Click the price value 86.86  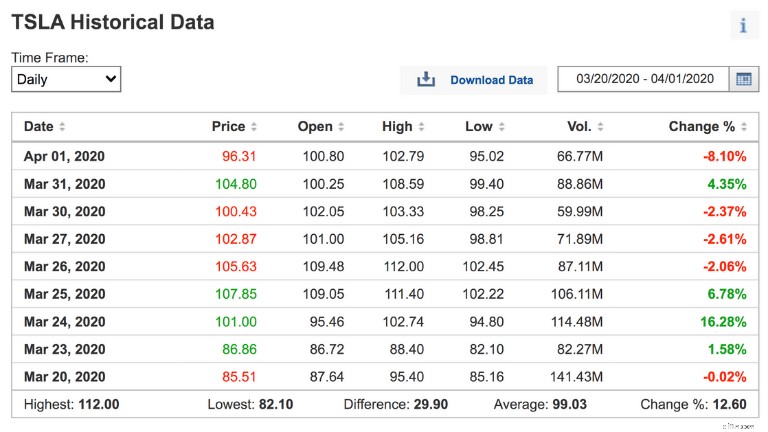pyautogui.click(x=239, y=349)
